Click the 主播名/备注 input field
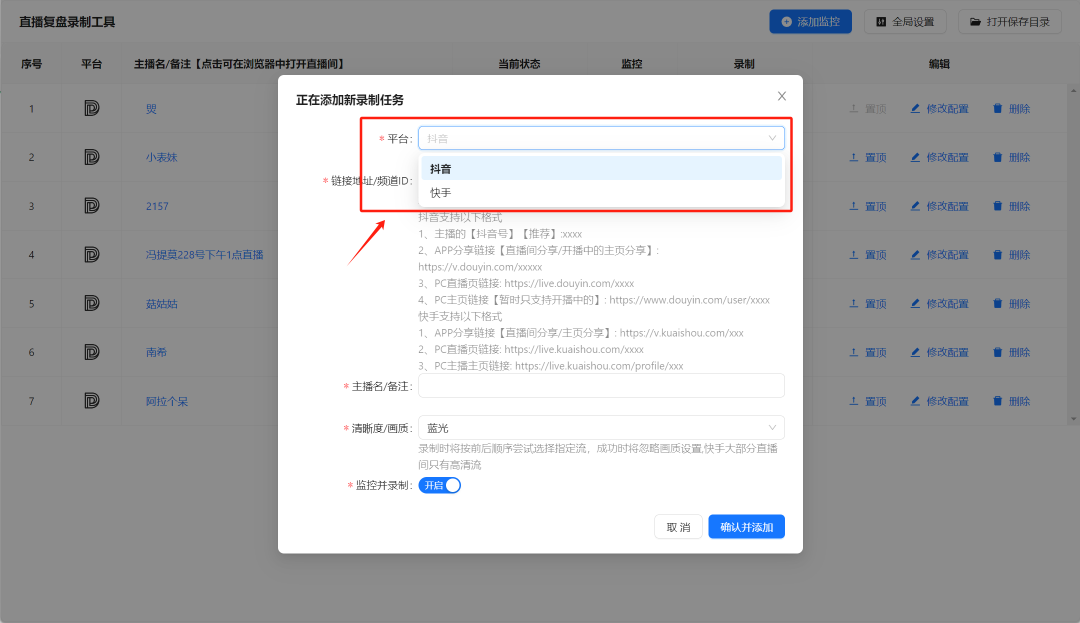The image size is (1080, 623). tap(601, 386)
